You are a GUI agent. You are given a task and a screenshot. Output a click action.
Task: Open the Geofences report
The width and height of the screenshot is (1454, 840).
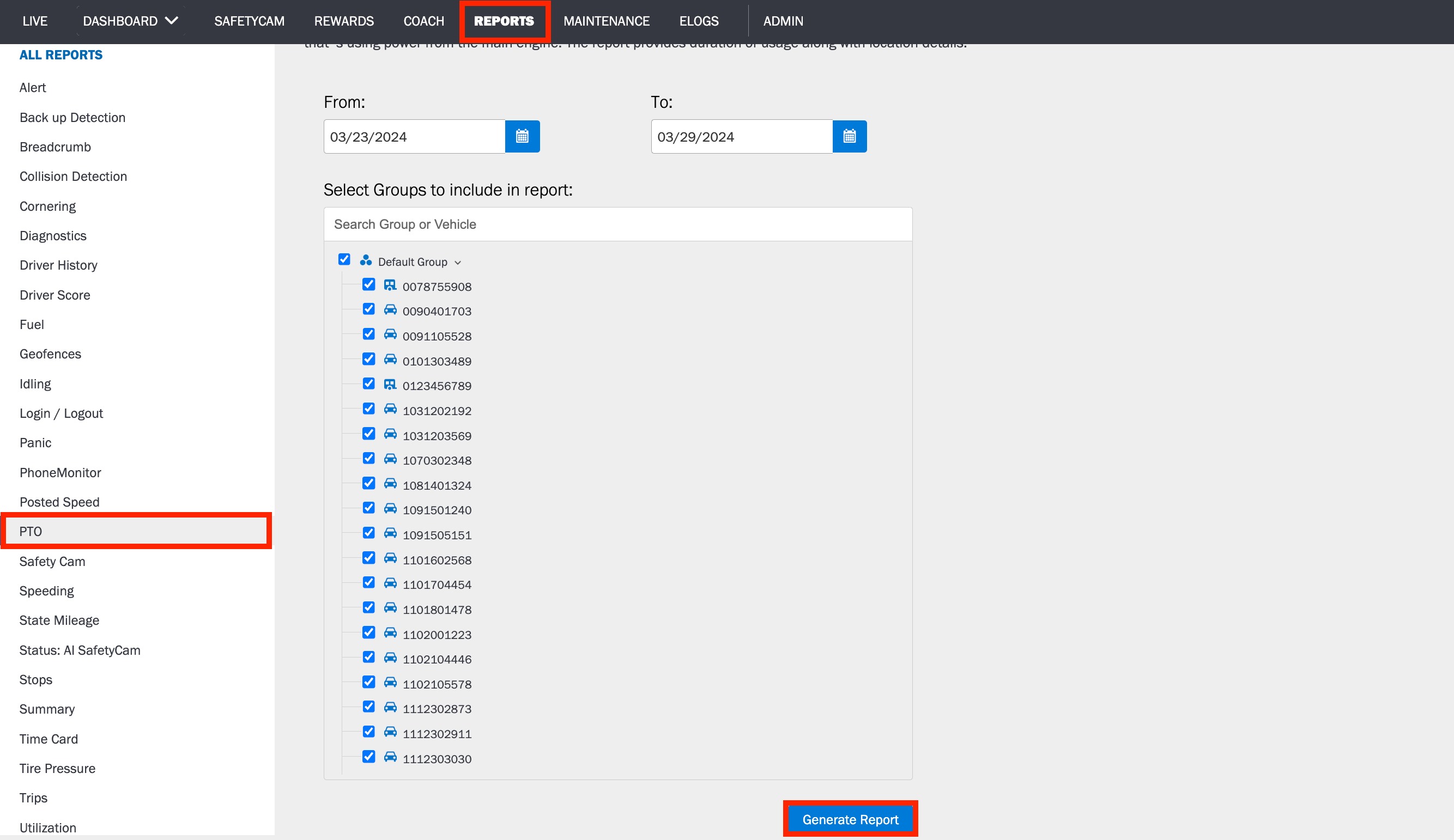pos(50,354)
